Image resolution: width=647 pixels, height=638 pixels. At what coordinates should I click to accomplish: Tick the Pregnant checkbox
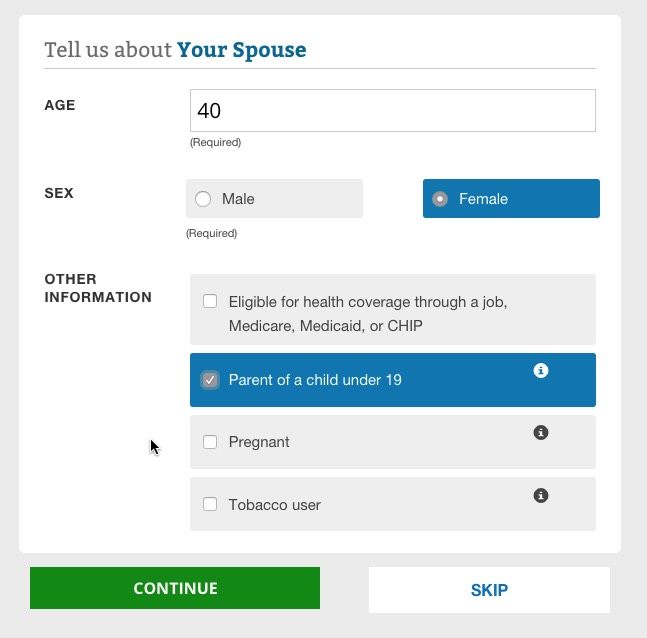click(210, 442)
